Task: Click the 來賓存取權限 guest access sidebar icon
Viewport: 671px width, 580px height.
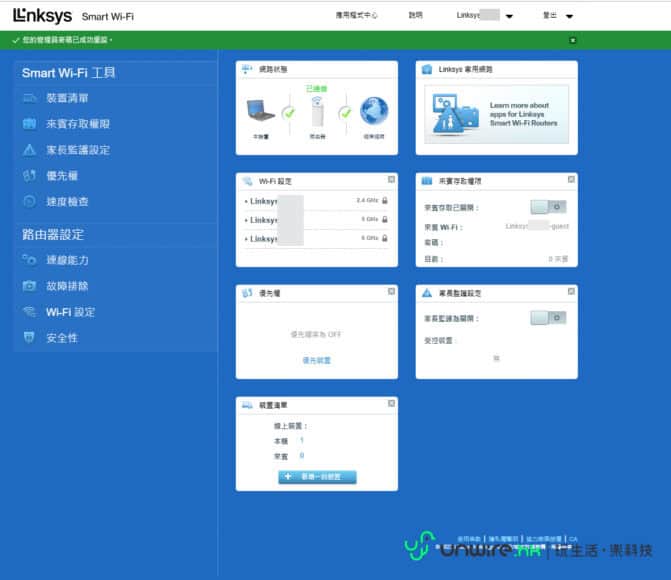Action: pos(29,124)
